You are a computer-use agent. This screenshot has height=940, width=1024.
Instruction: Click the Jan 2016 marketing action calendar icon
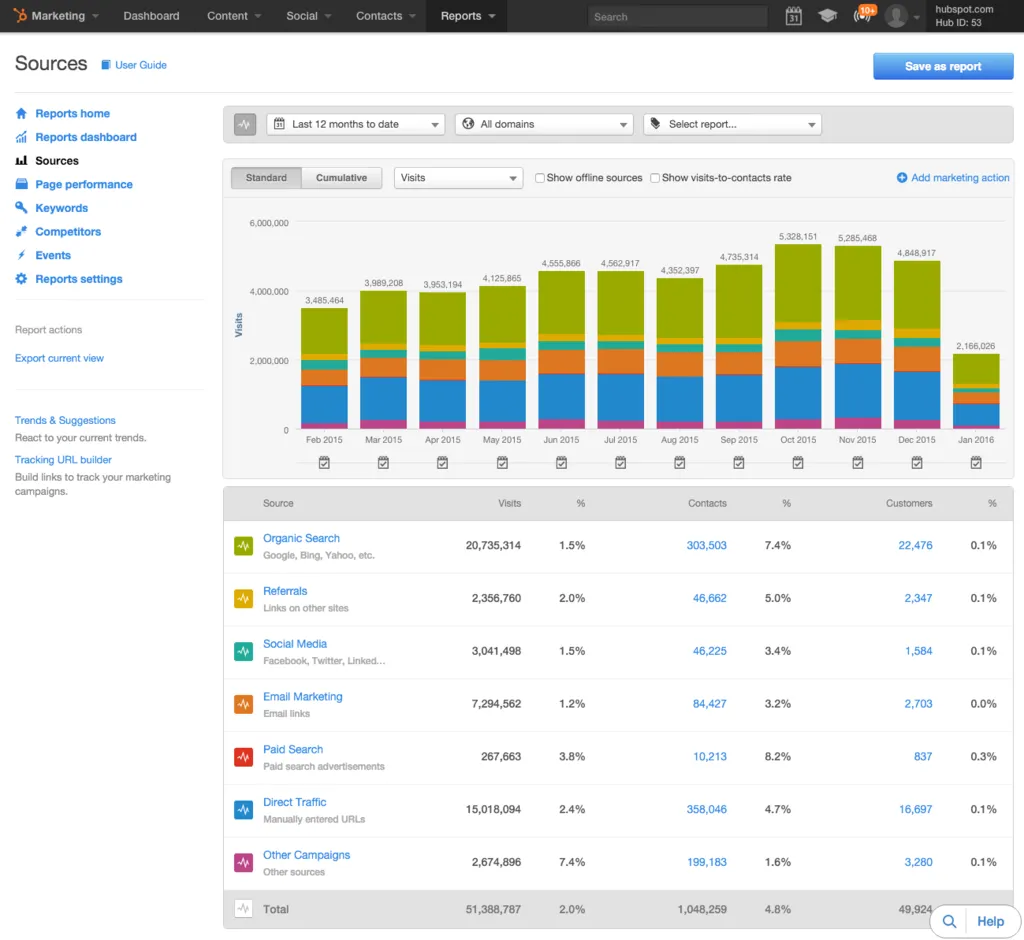click(976, 462)
